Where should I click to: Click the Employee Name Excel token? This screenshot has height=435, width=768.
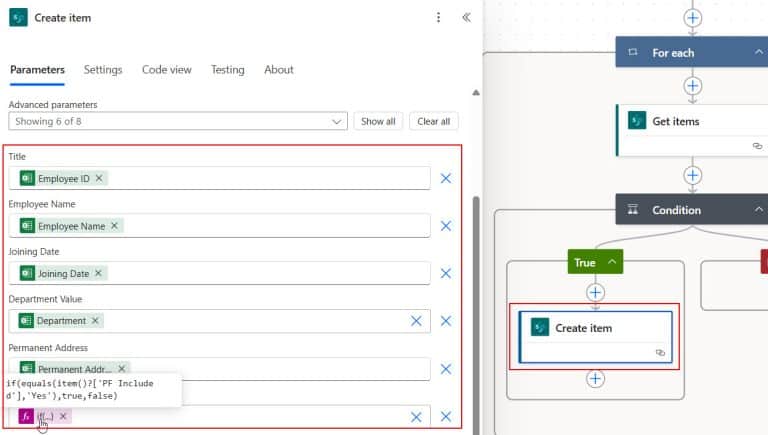coord(72,226)
